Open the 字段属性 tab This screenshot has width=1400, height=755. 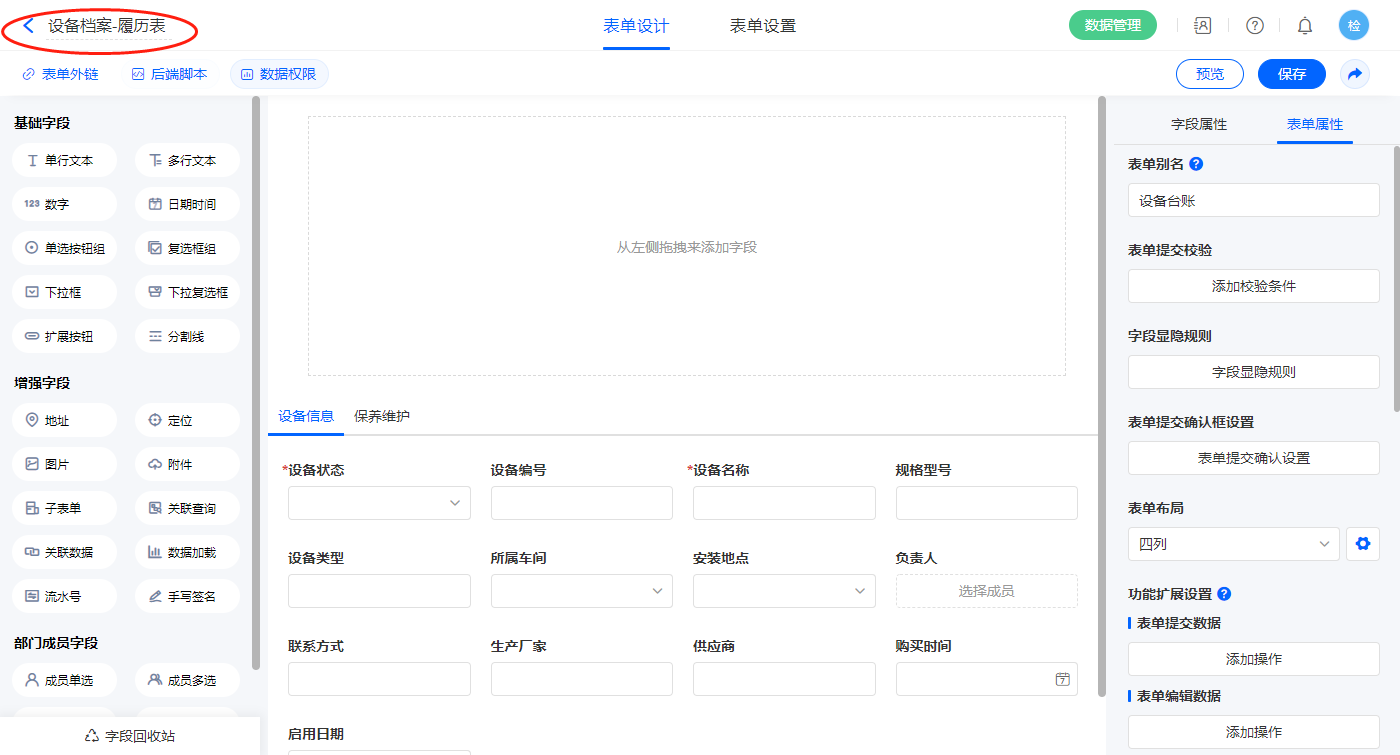point(1199,124)
